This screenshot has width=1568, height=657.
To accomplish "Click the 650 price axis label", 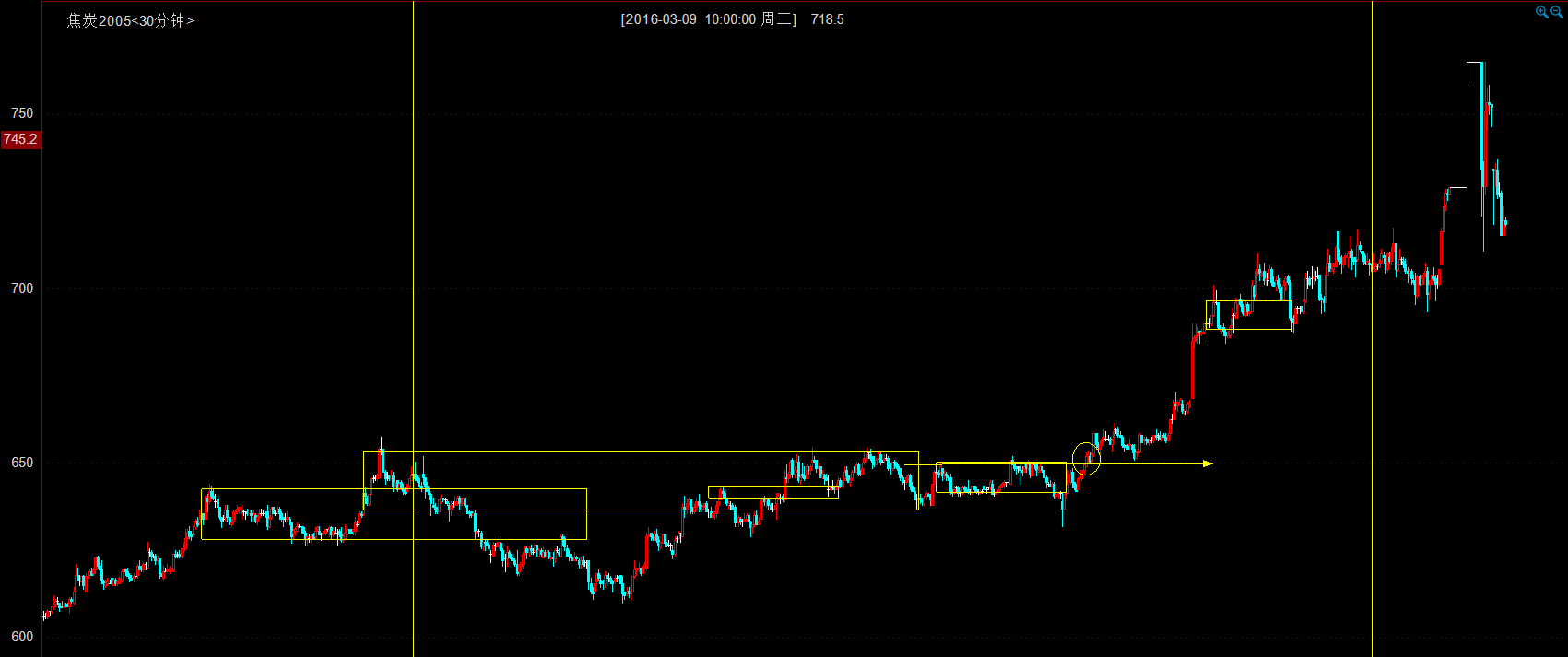I will (22, 463).
